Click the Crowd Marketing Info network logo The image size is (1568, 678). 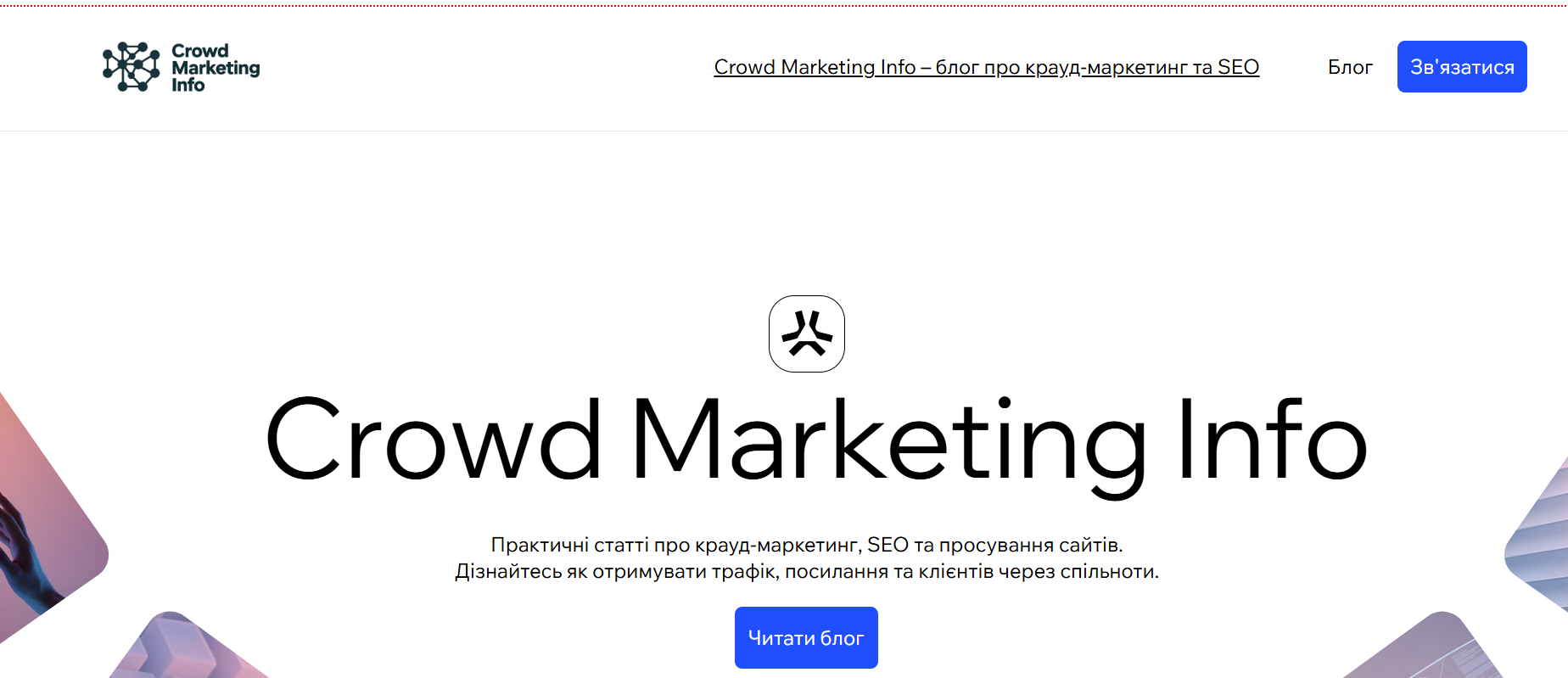coord(181,67)
